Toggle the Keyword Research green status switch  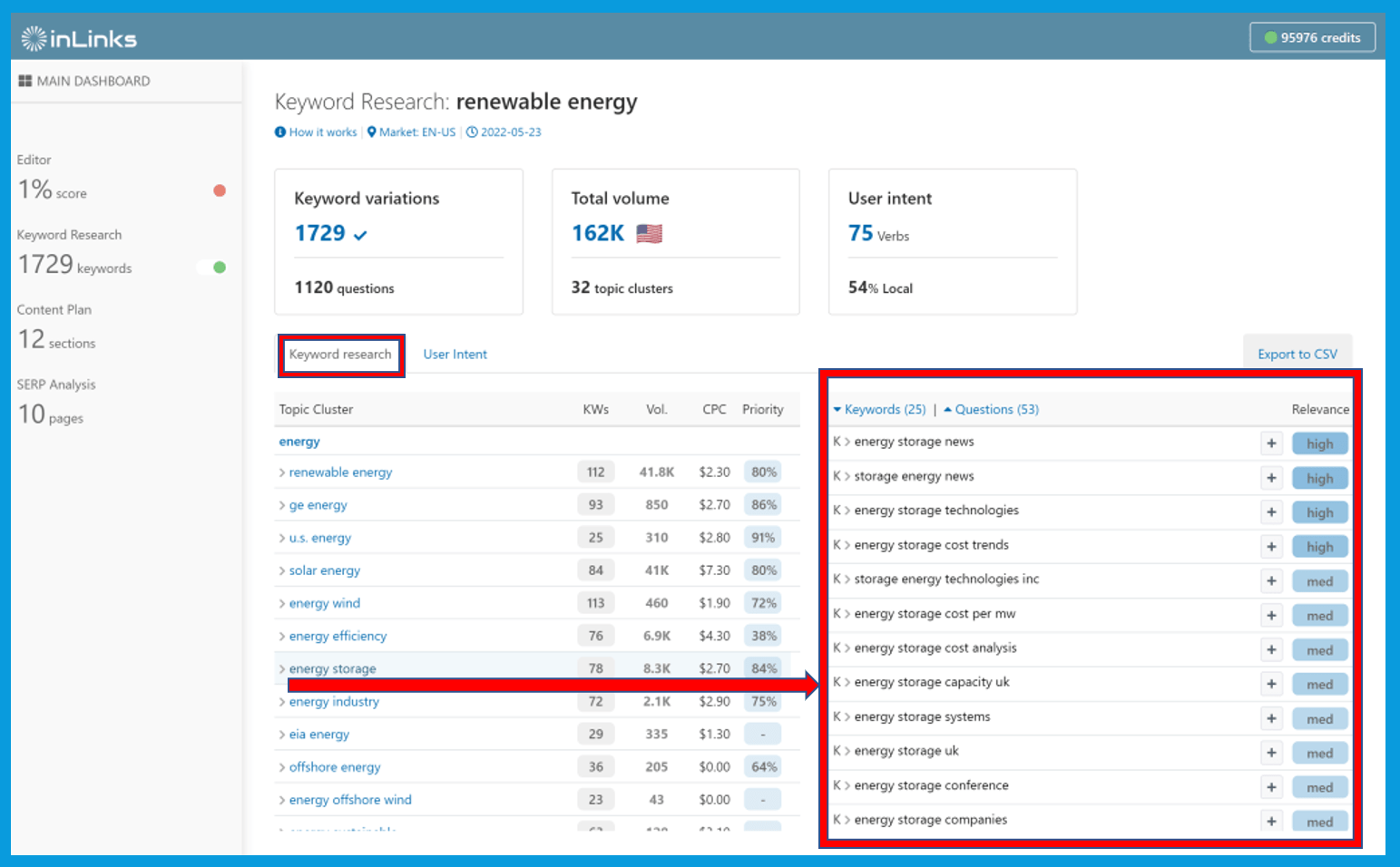212,268
